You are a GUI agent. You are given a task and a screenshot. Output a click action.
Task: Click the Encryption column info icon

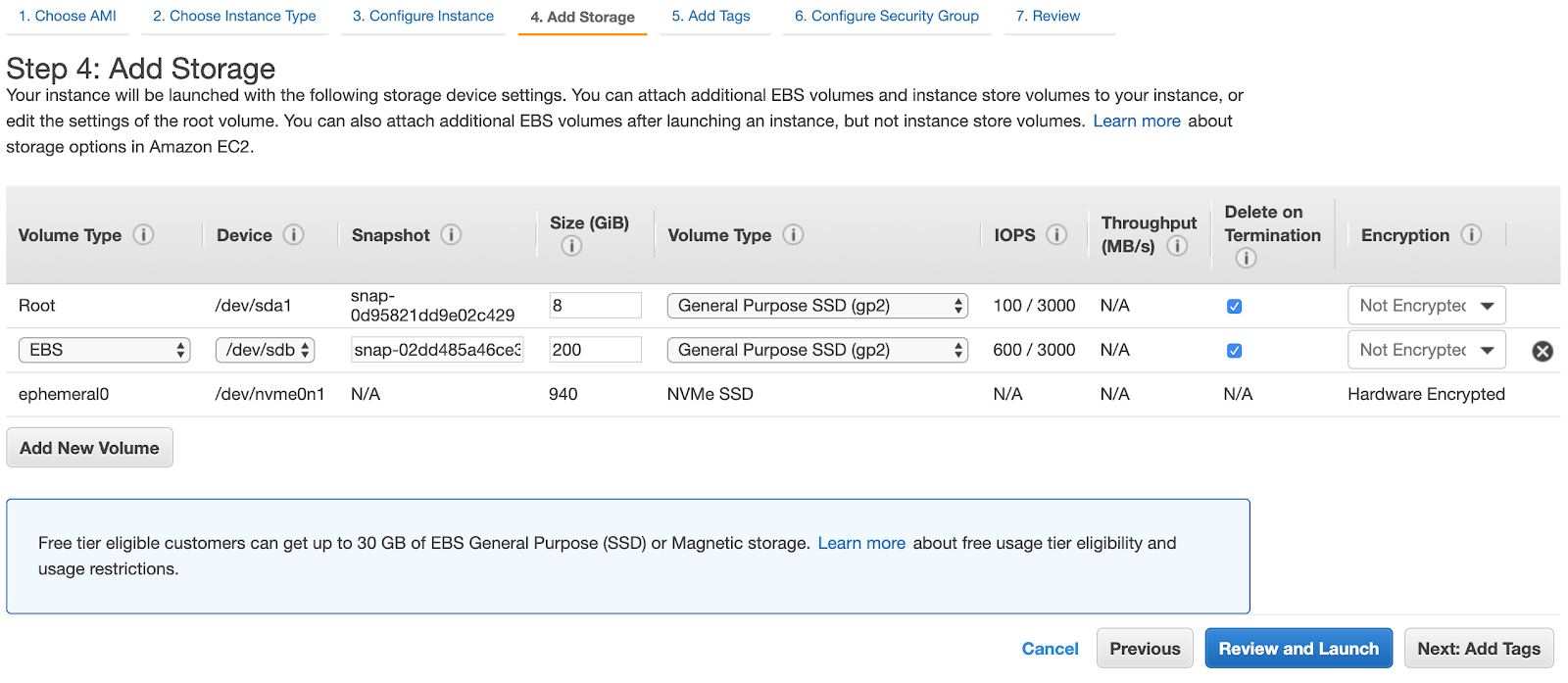[1471, 235]
